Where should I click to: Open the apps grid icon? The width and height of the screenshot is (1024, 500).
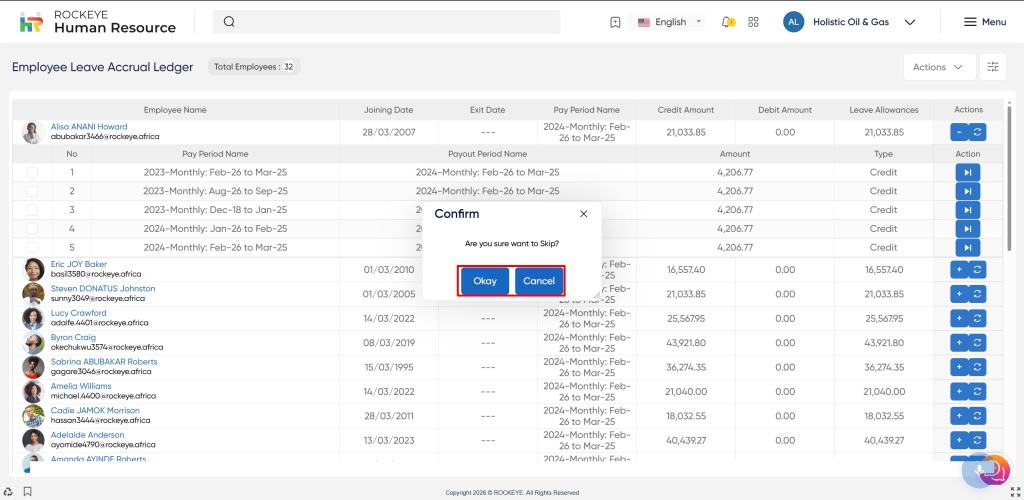click(753, 22)
